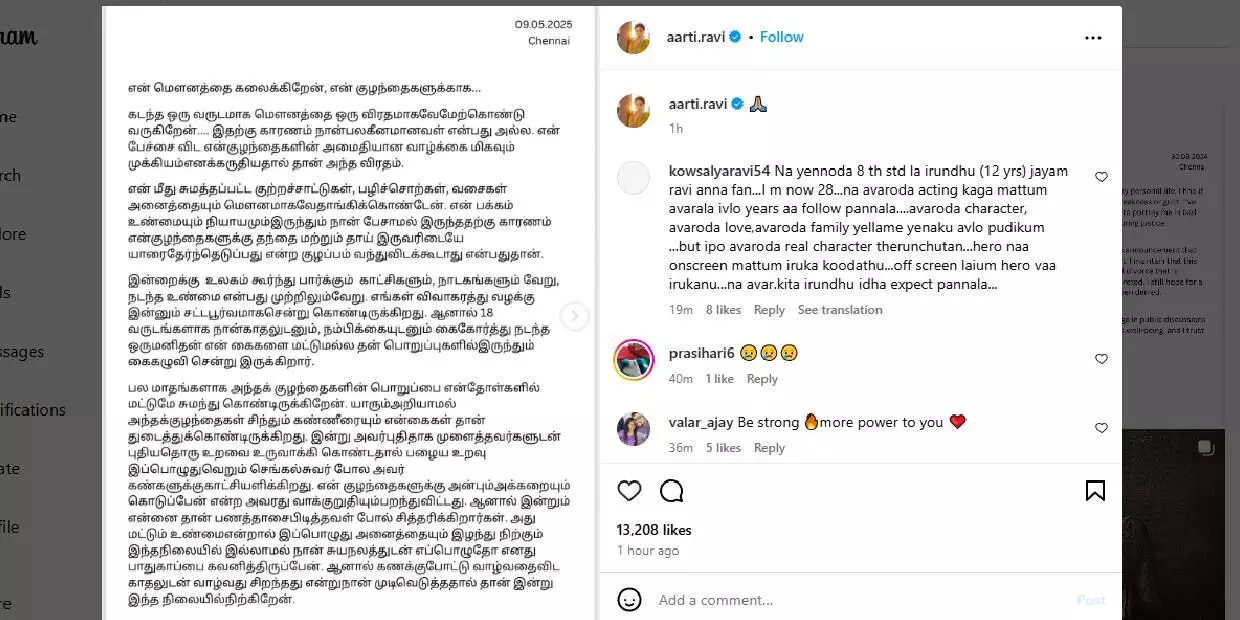This screenshot has height=620, width=1240.
Task: Save post with bookmark icon
Action: point(1095,491)
